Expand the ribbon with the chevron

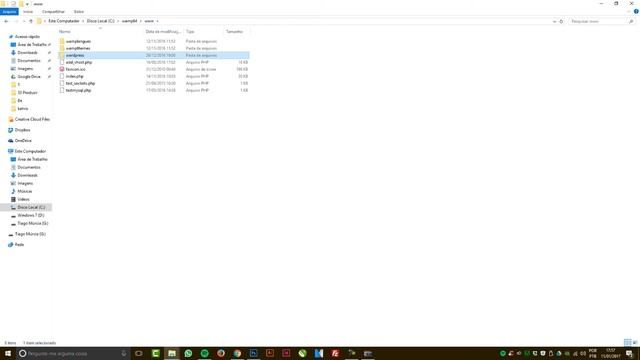pyautogui.click(x=629, y=11)
